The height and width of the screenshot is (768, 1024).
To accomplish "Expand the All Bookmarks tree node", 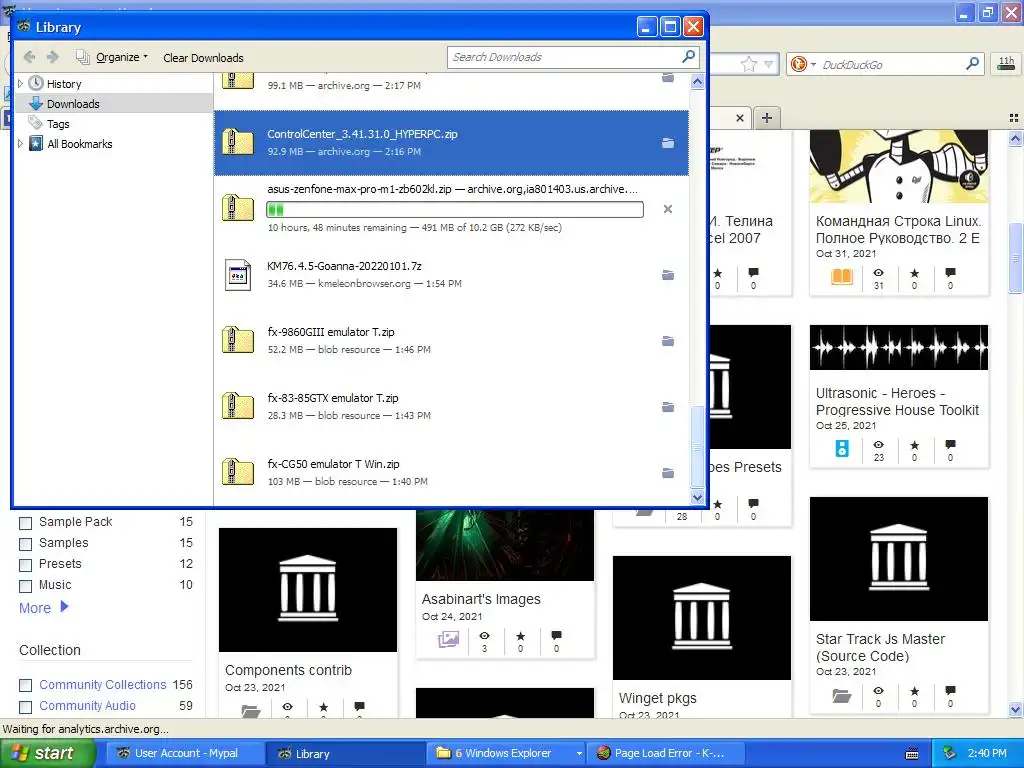I will 20,144.
